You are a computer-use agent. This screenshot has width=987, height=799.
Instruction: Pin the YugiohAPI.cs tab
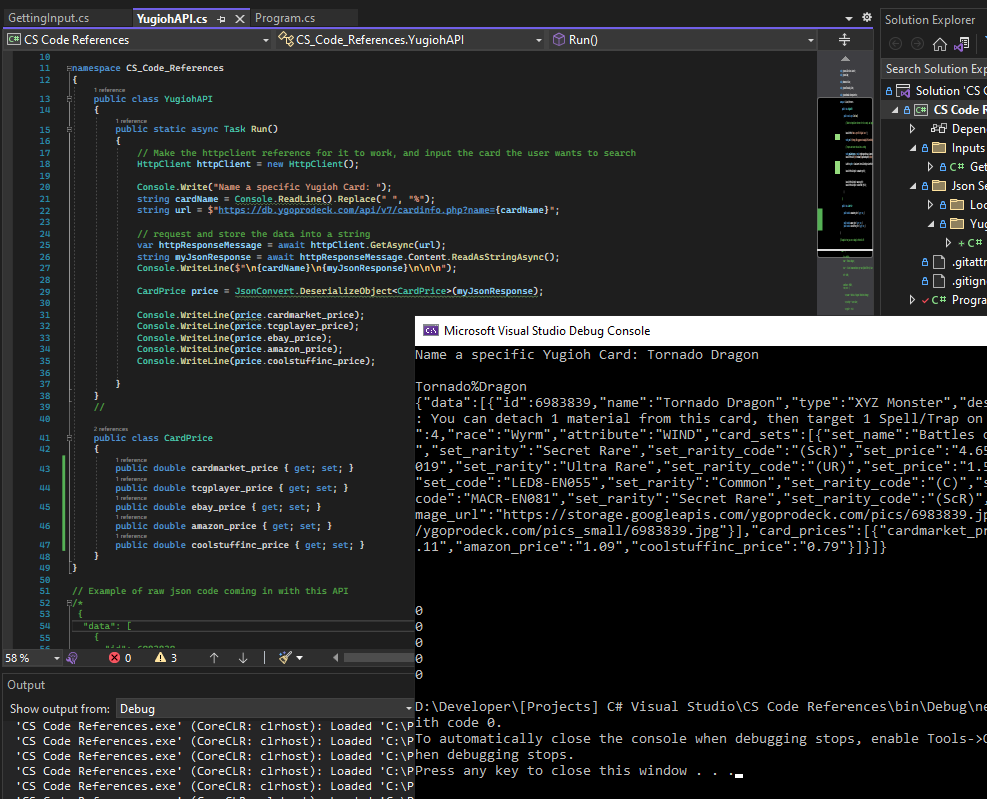tap(221, 19)
